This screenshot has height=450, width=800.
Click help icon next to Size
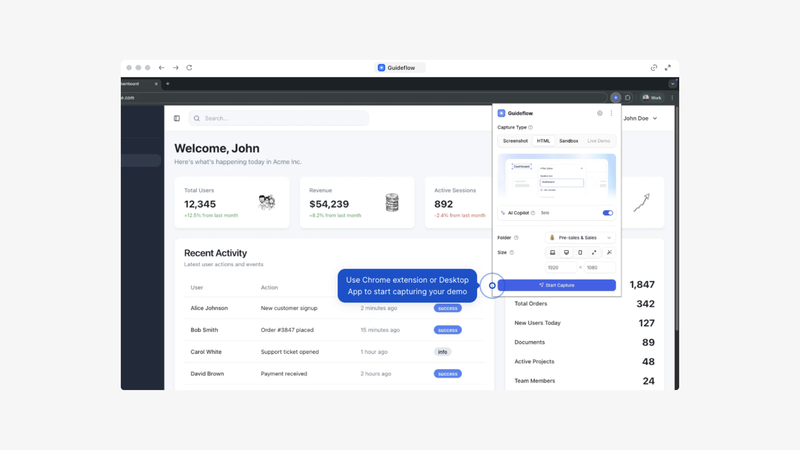[512, 253]
